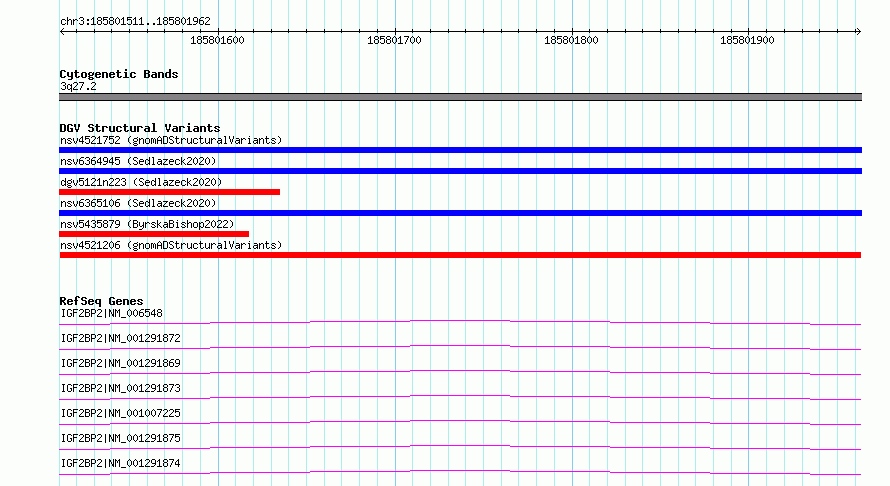Click ruler position label 185801700
The image size is (890, 486).
coord(394,40)
